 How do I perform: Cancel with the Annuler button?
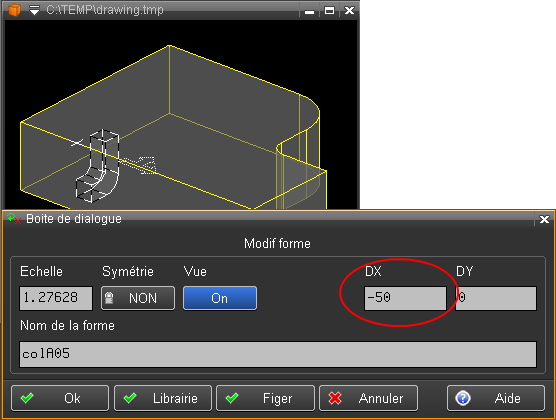pyautogui.click(x=368, y=398)
